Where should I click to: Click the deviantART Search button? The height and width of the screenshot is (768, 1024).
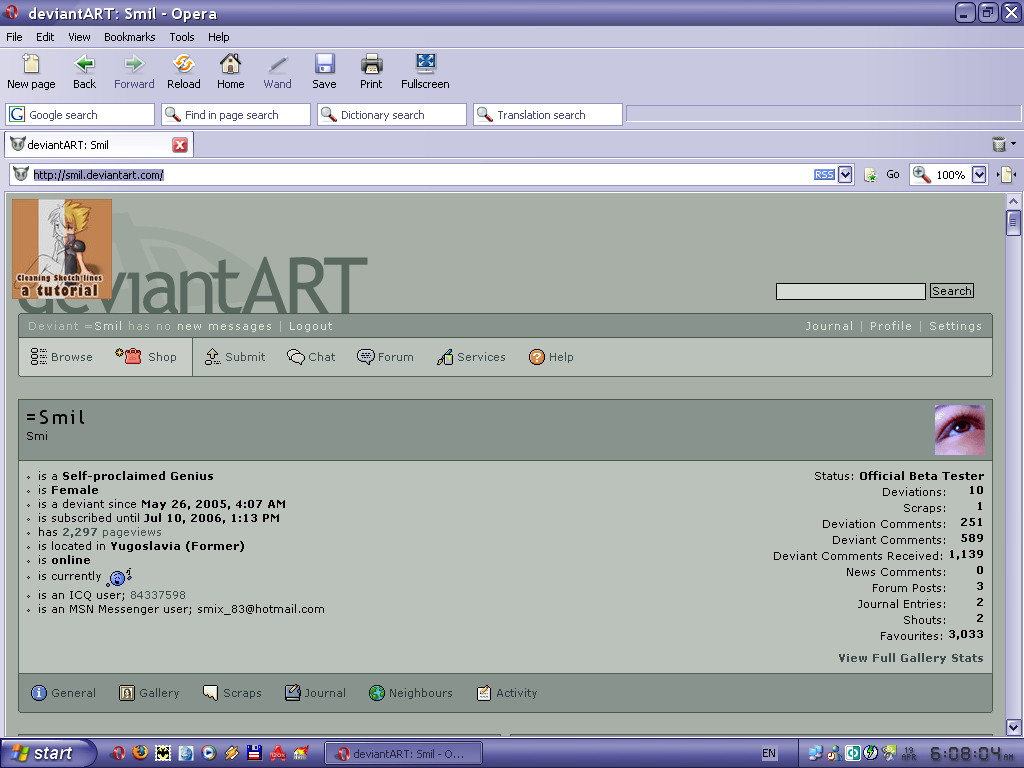952,291
